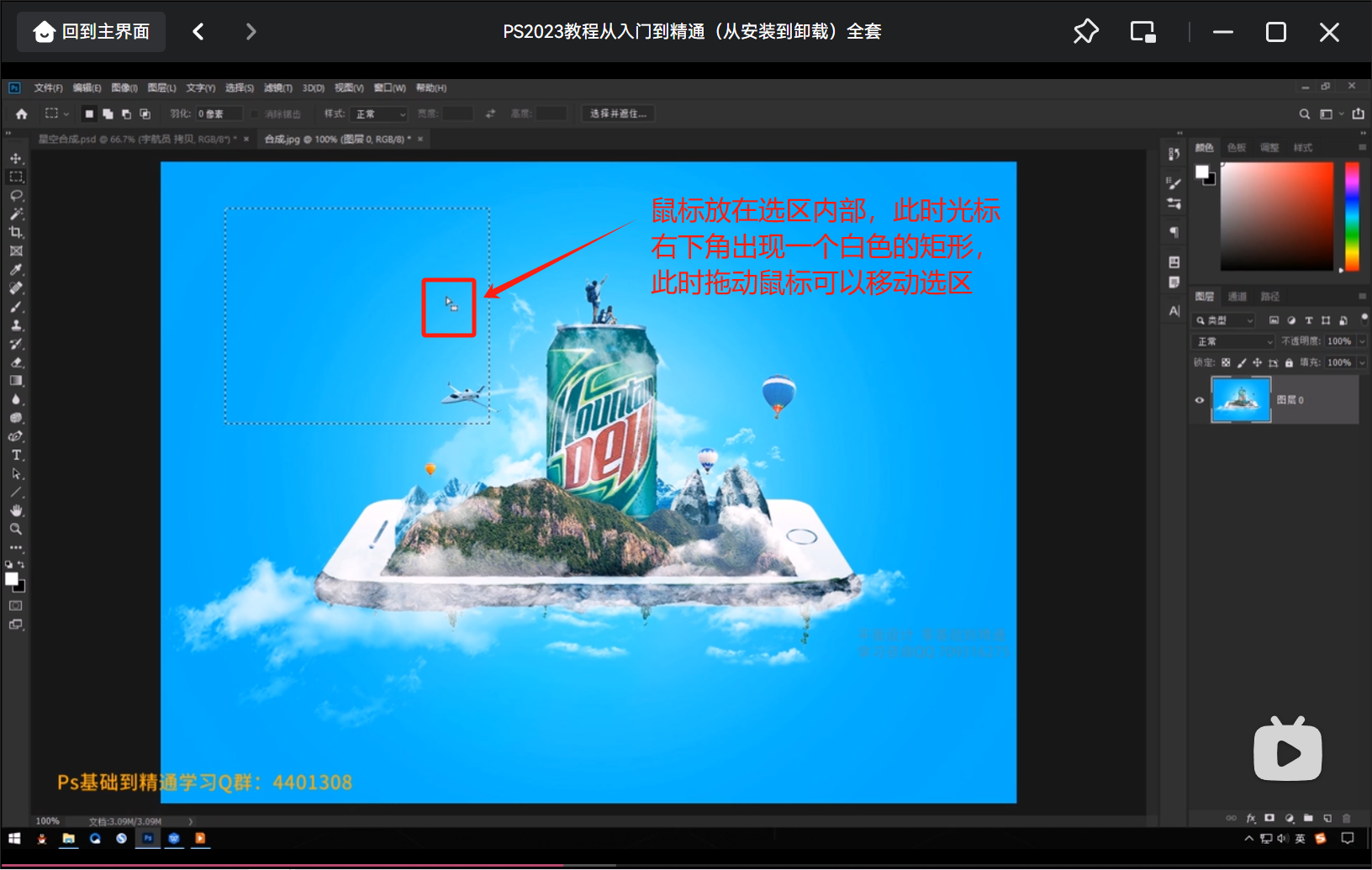This screenshot has width=1372, height=870.
Task: Open marquee tool preset dropdown in options bar
Action: (x=56, y=113)
